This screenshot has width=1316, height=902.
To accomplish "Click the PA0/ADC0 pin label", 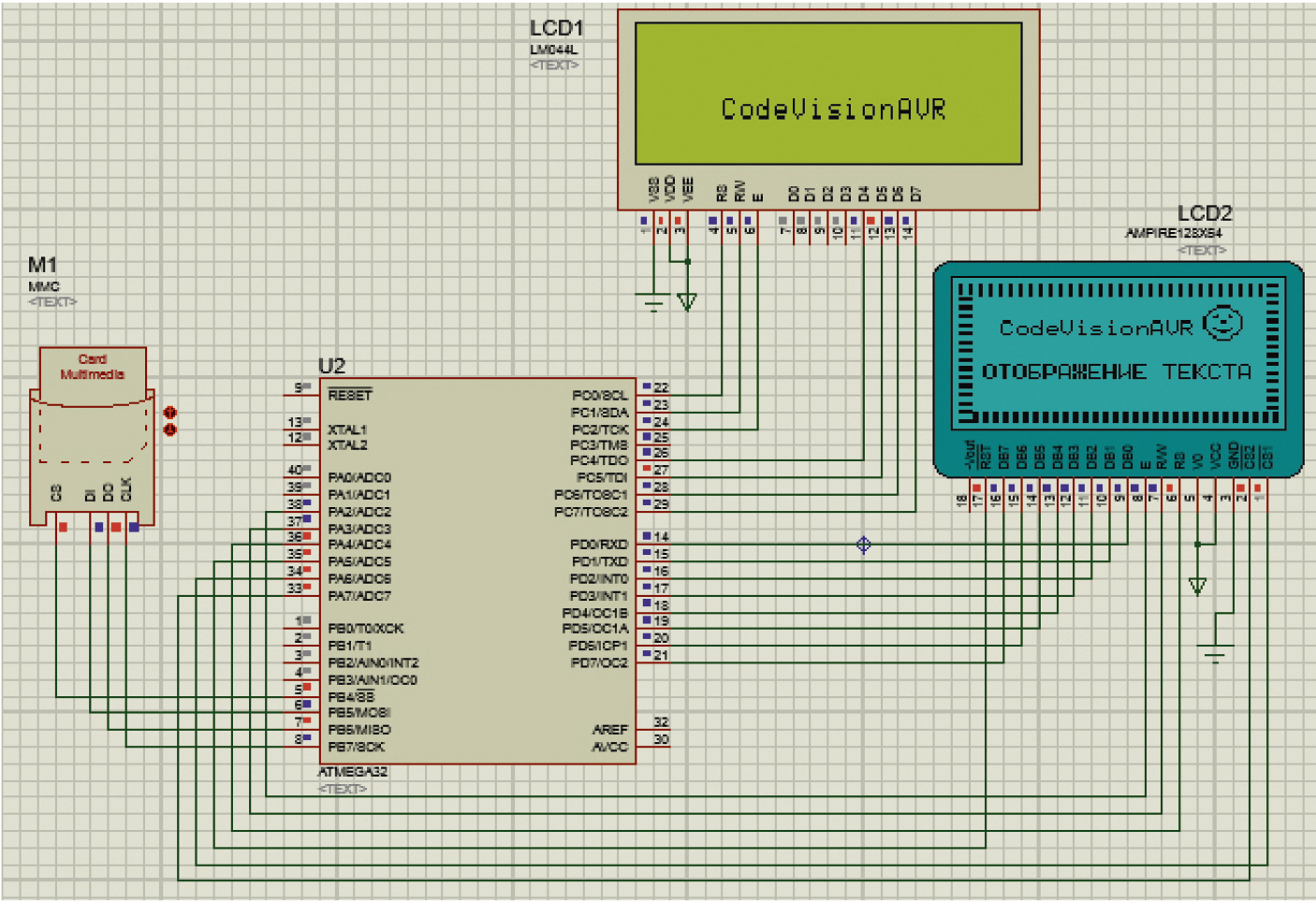I will (358, 477).
